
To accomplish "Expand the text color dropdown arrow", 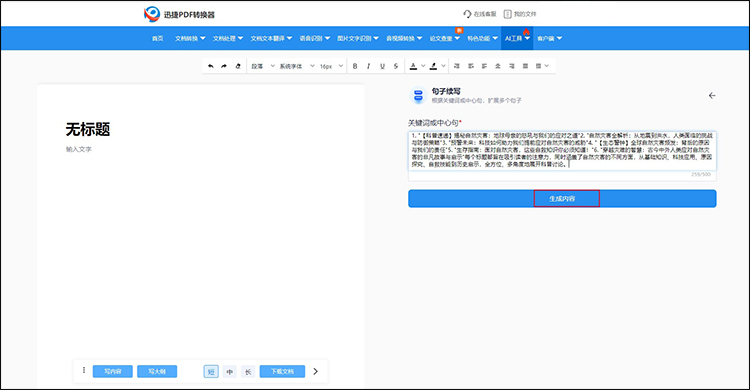I will [x=423, y=66].
